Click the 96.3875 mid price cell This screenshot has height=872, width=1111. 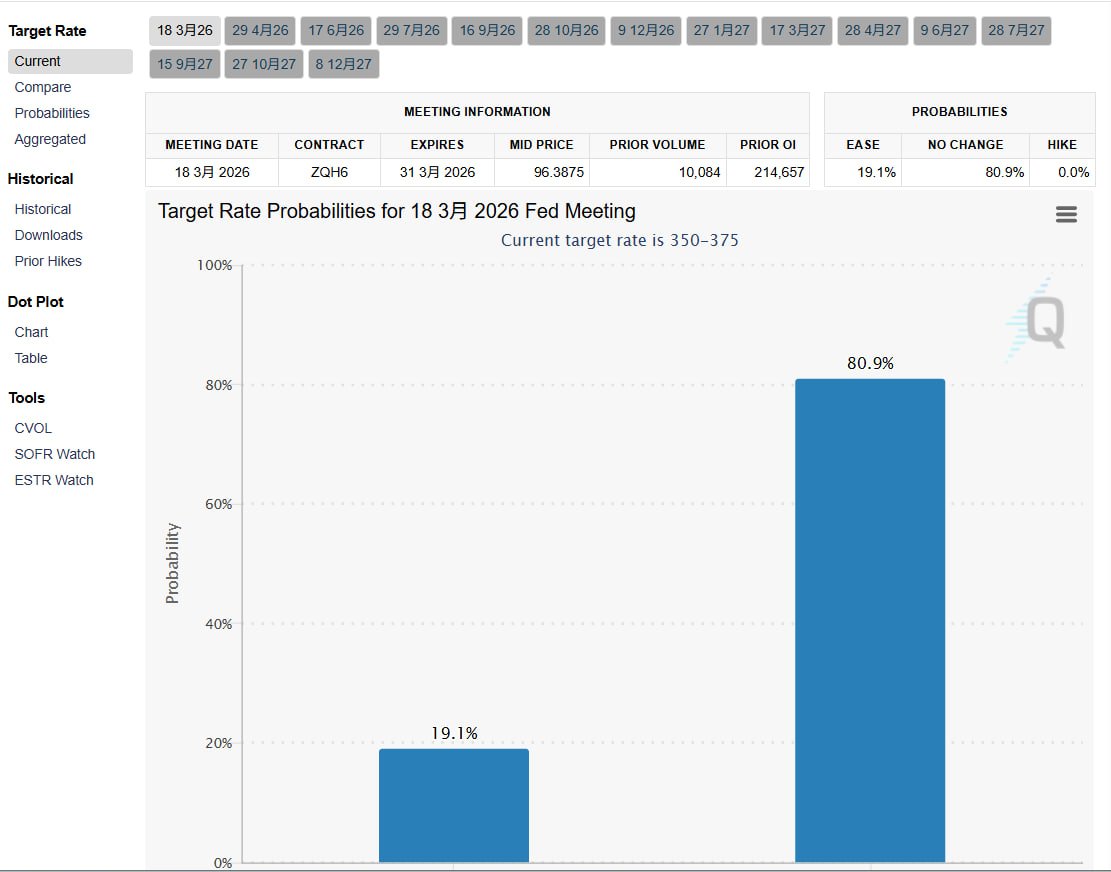542,172
